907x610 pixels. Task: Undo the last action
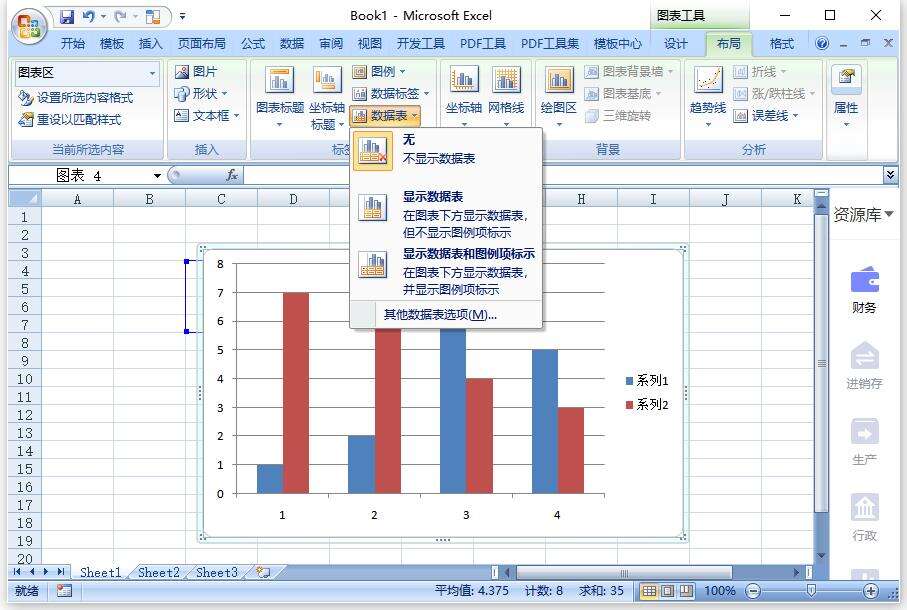[x=89, y=17]
